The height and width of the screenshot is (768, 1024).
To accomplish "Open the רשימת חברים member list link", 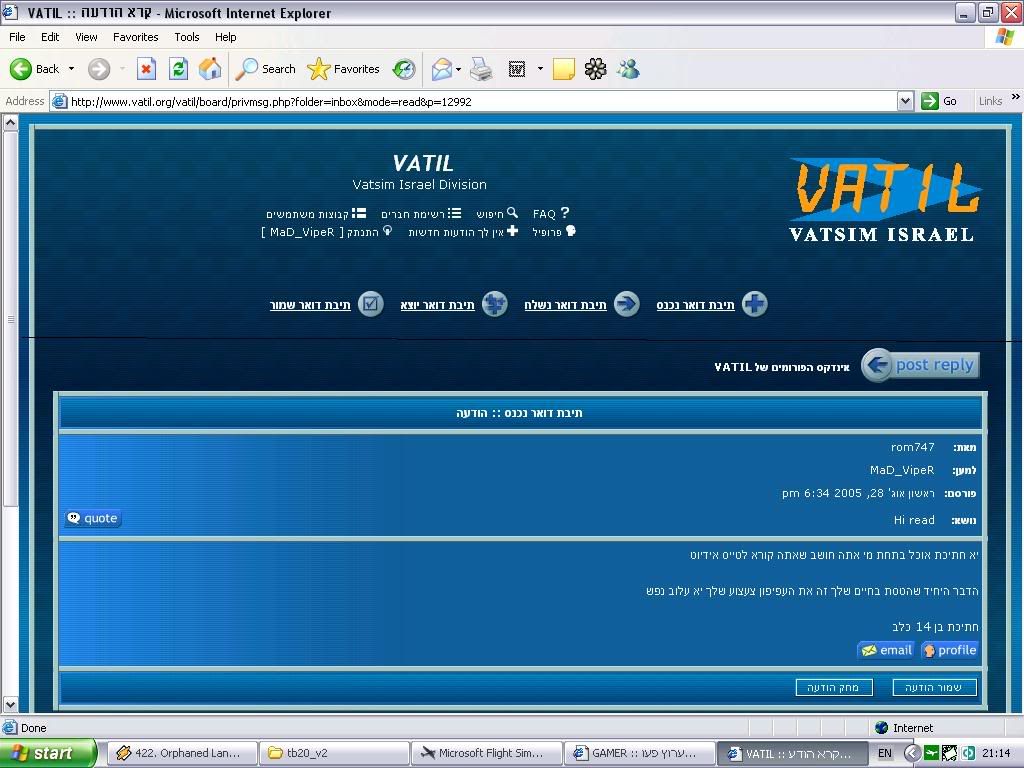I will pyautogui.click(x=421, y=214).
